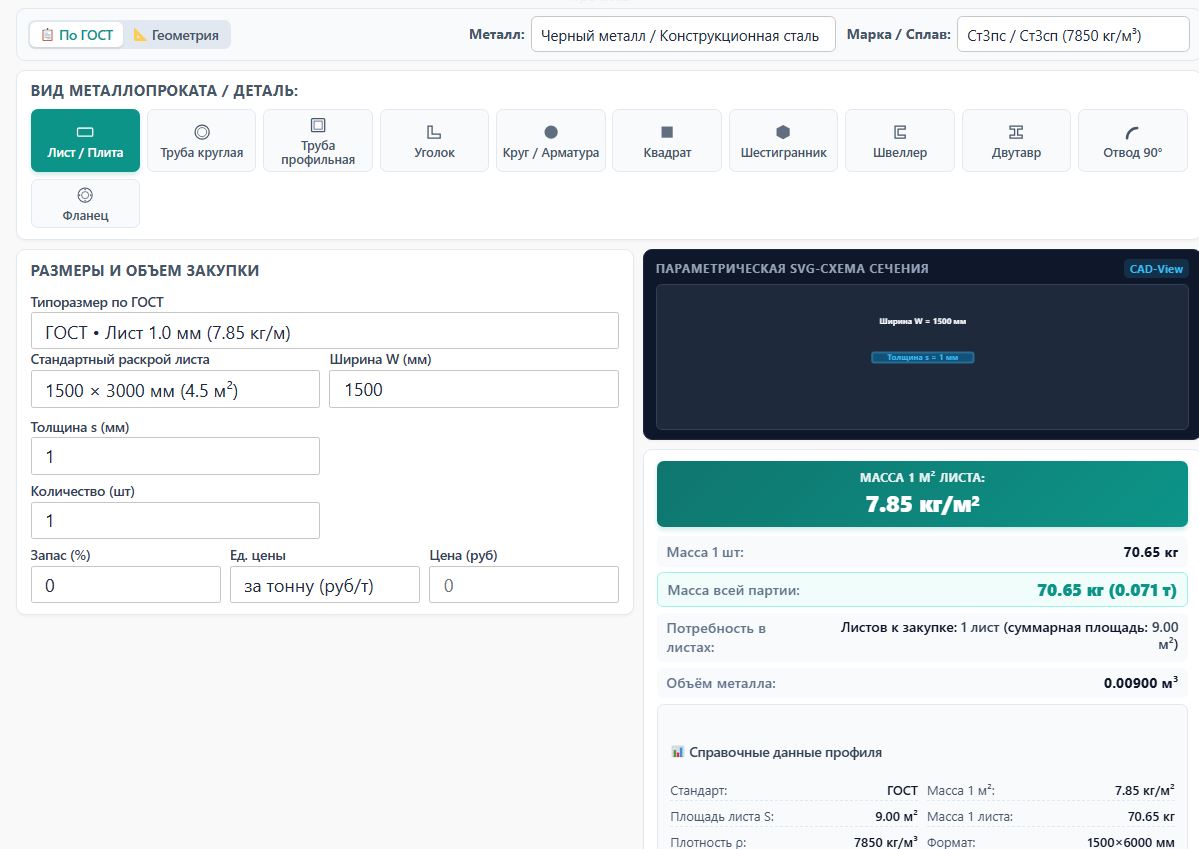
Task: Open Стандартный раскрой листа dropdown
Action: [175, 389]
